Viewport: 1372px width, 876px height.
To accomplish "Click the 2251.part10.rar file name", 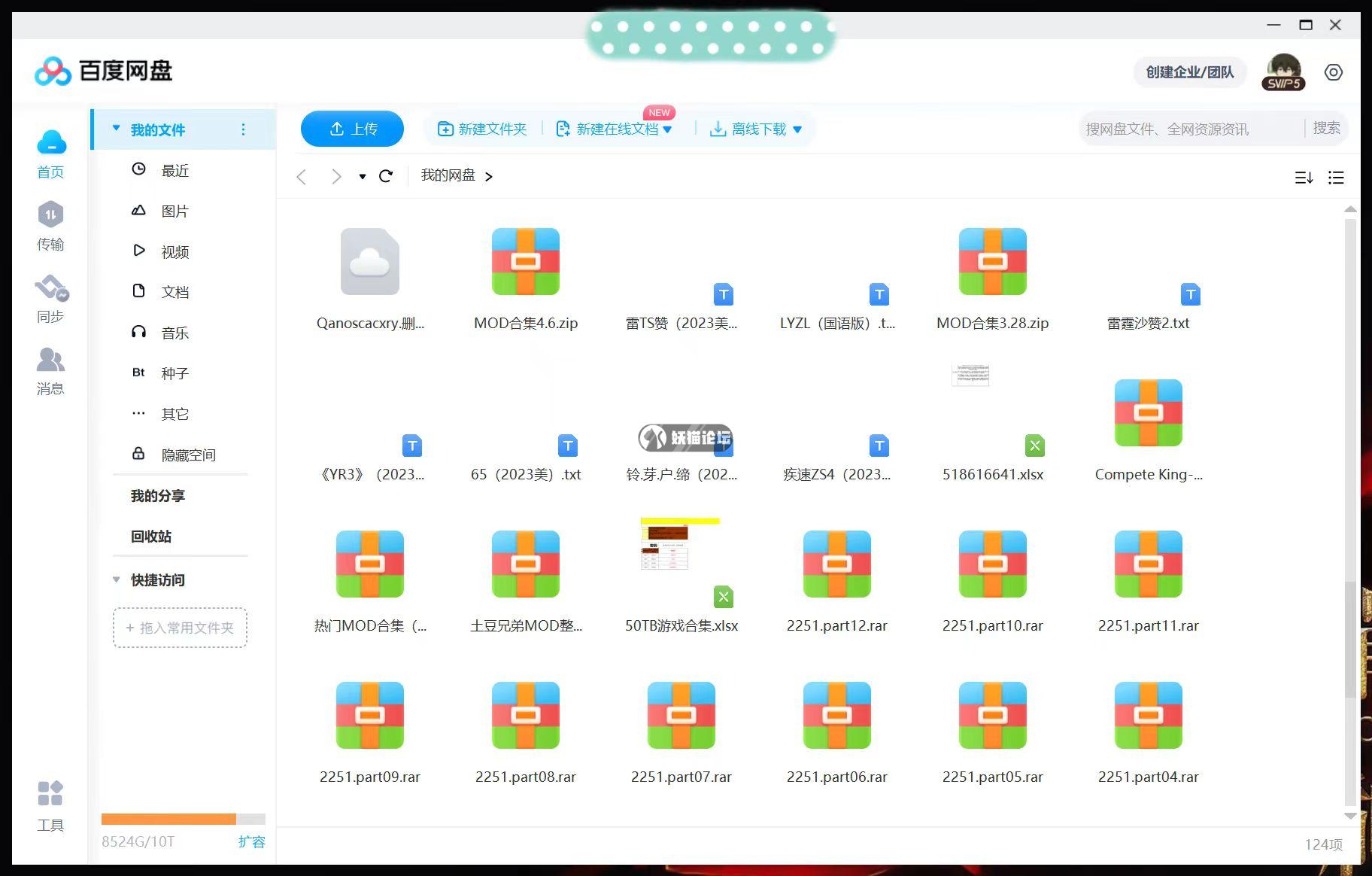I will point(993,625).
